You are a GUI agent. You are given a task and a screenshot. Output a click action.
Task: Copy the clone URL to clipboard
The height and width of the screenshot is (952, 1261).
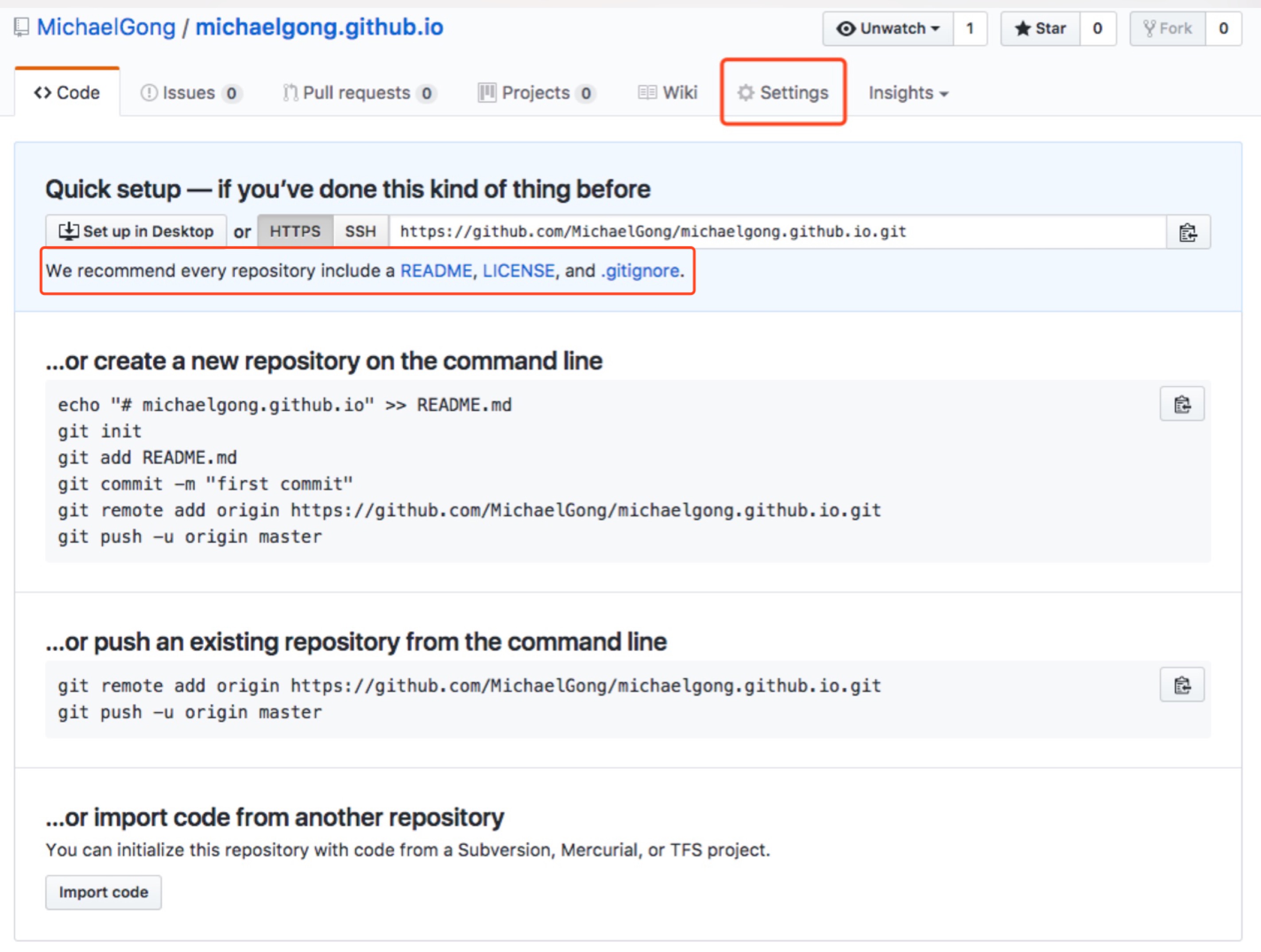(x=1188, y=232)
